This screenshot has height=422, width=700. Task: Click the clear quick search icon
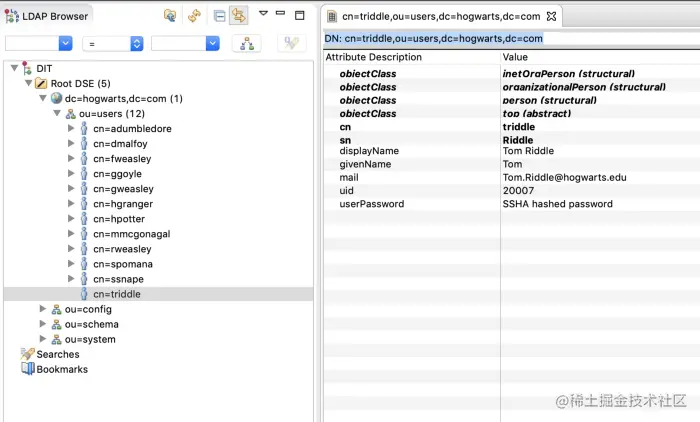[x=292, y=43]
